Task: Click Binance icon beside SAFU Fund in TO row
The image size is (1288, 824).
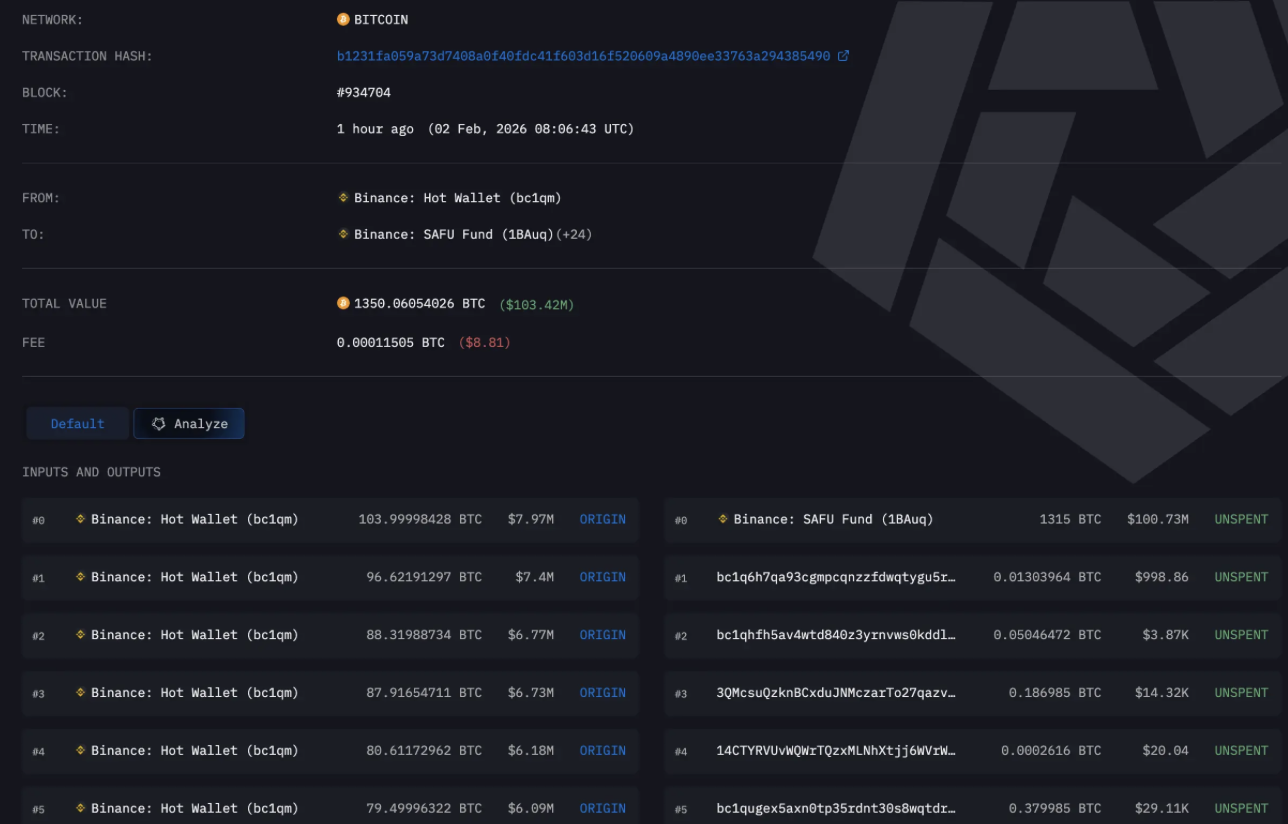Action: click(343, 234)
